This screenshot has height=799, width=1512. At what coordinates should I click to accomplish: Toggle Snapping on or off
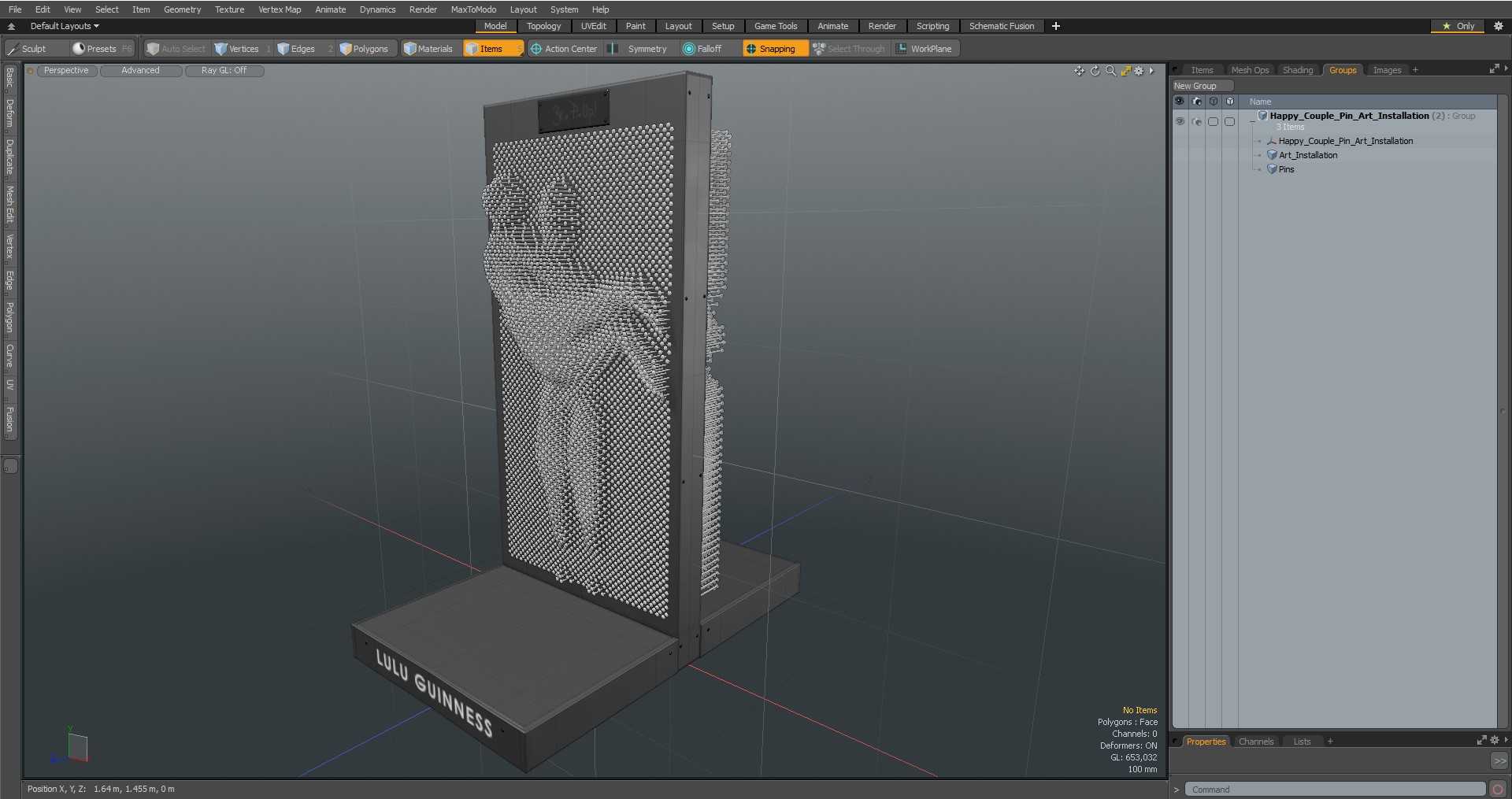pos(775,49)
